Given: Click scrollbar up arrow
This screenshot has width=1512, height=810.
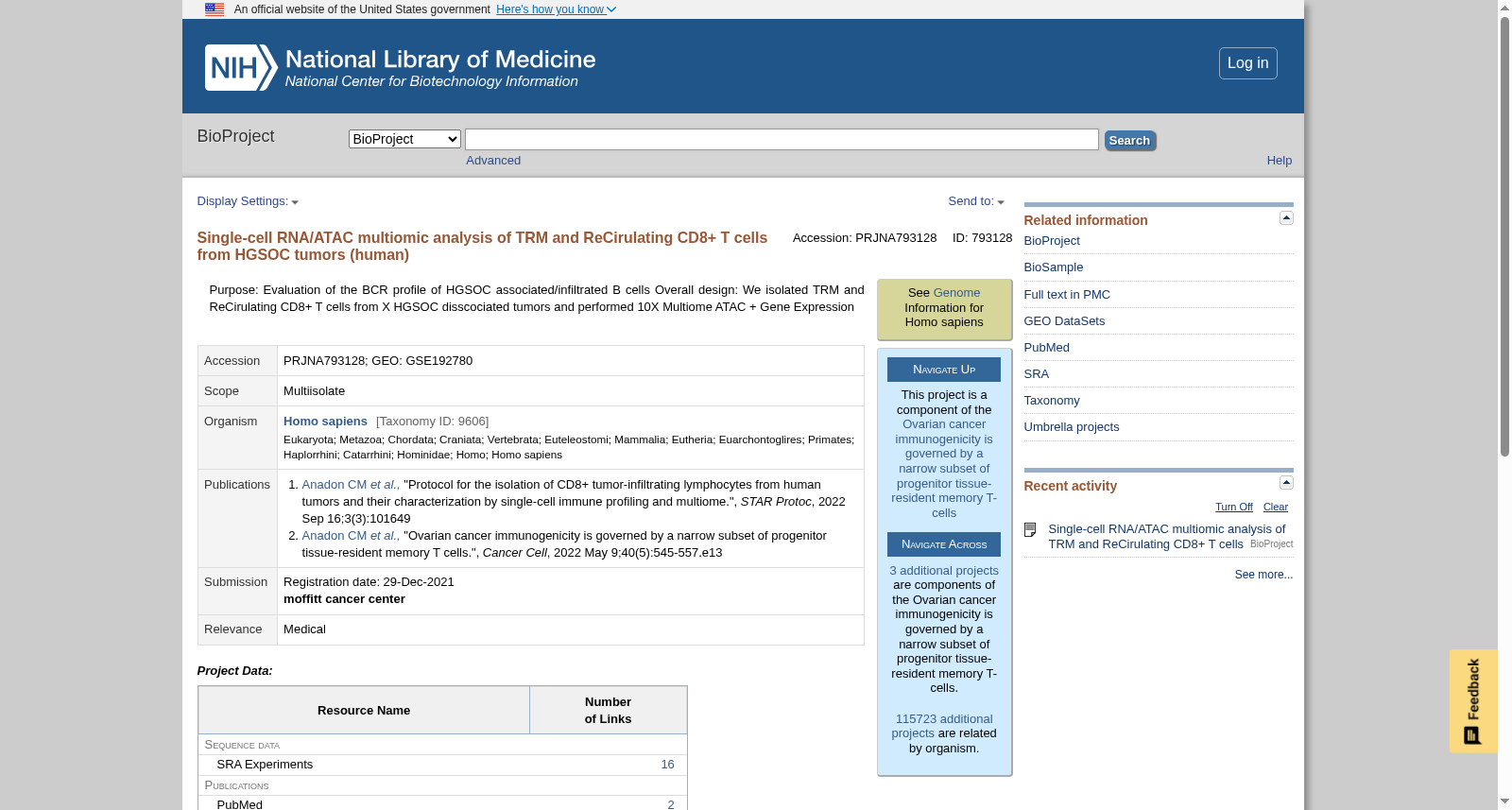Looking at the screenshot, I should coord(1504,8).
